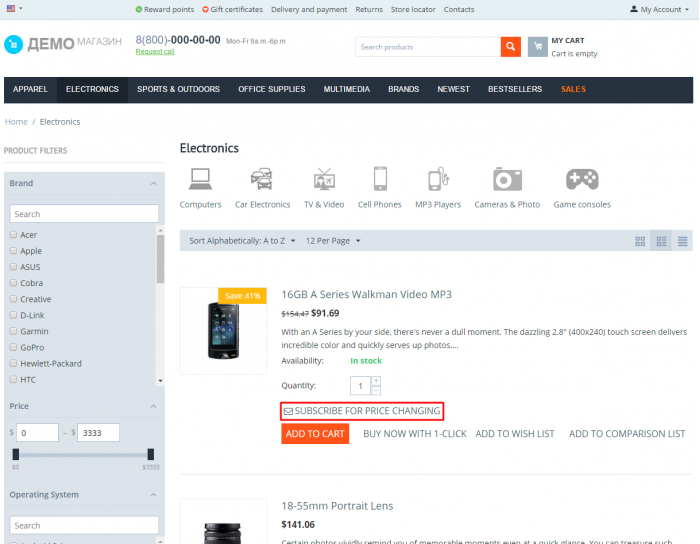
Task: Click the brand list scroll-up arrow
Action: (x=160, y=230)
